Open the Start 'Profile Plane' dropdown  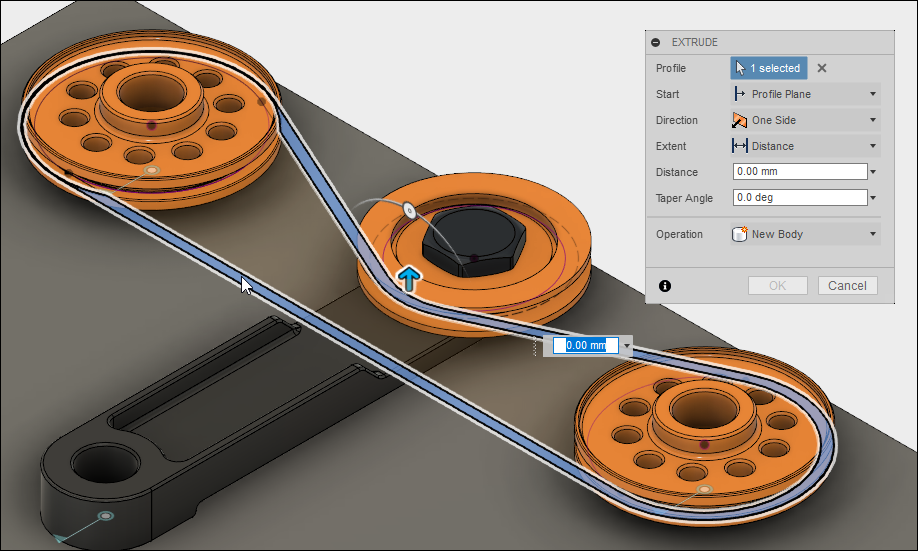point(806,94)
